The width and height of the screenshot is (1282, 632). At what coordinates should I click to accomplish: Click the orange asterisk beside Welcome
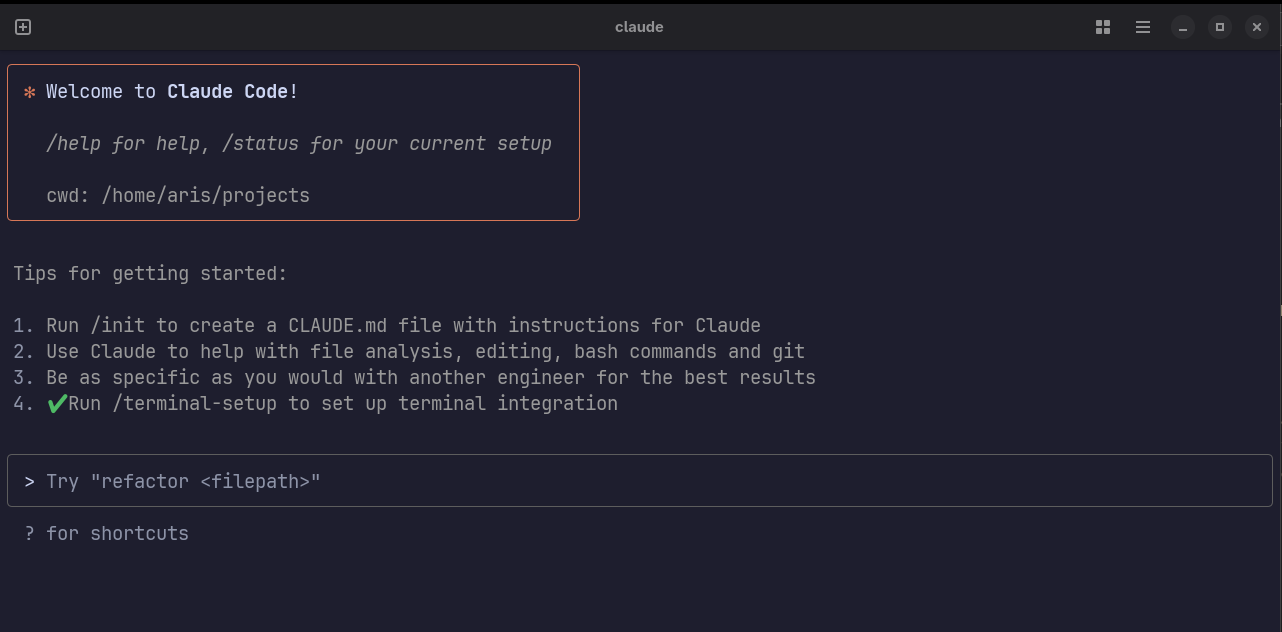click(x=30, y=92)
